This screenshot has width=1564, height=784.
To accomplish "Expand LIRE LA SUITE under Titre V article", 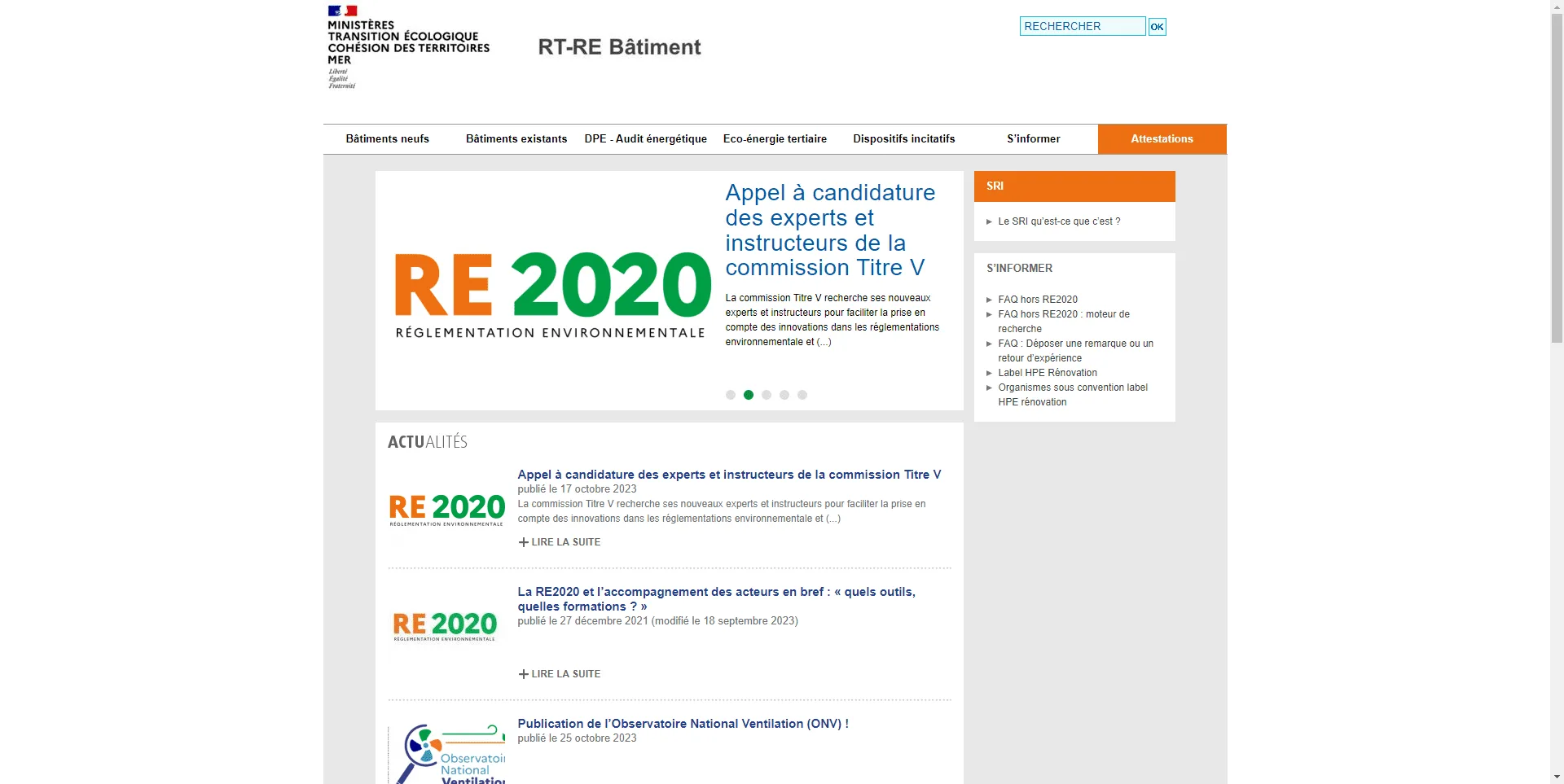I will (560, 542).
